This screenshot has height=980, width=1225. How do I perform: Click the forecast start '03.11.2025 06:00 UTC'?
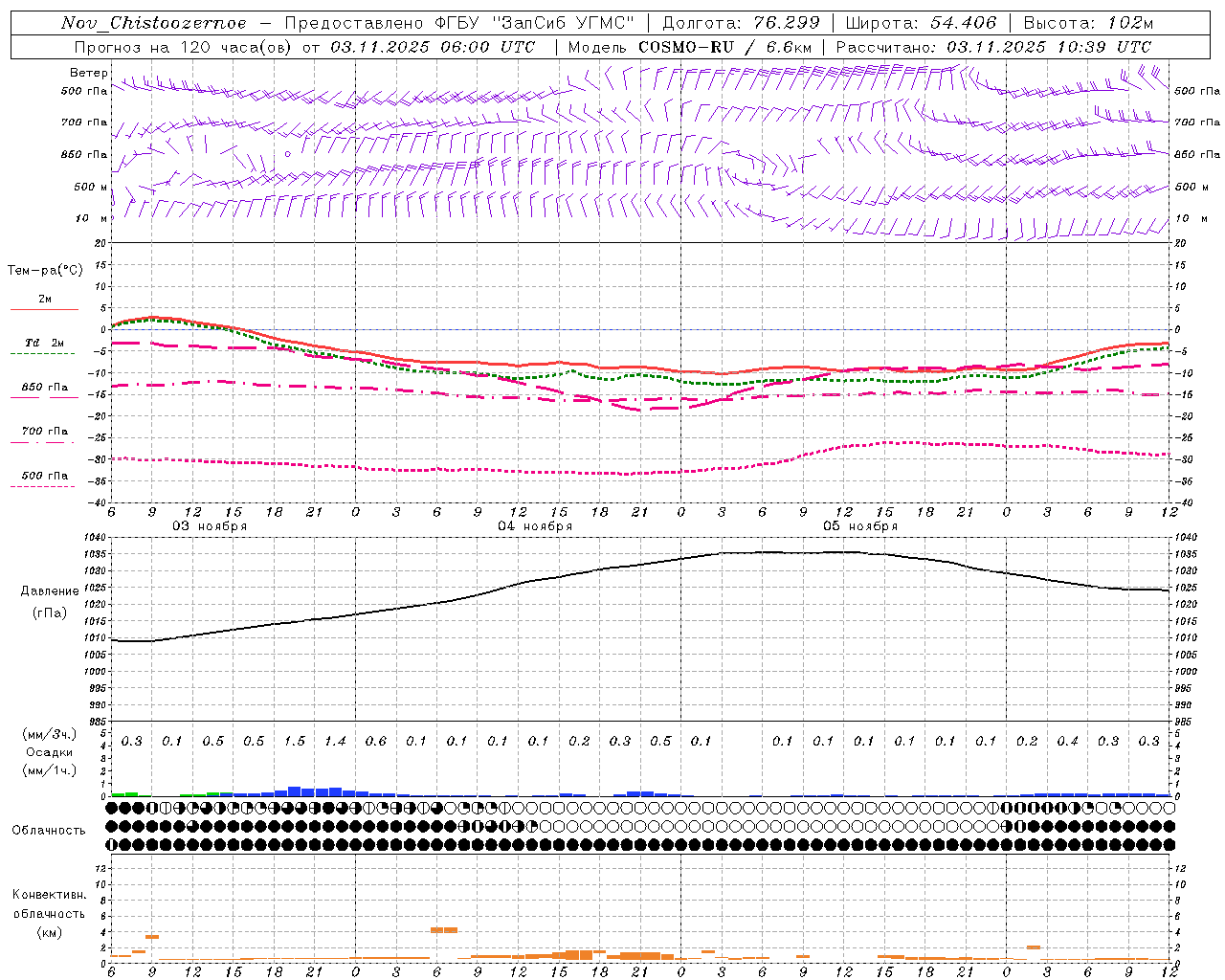click(433, 47)
